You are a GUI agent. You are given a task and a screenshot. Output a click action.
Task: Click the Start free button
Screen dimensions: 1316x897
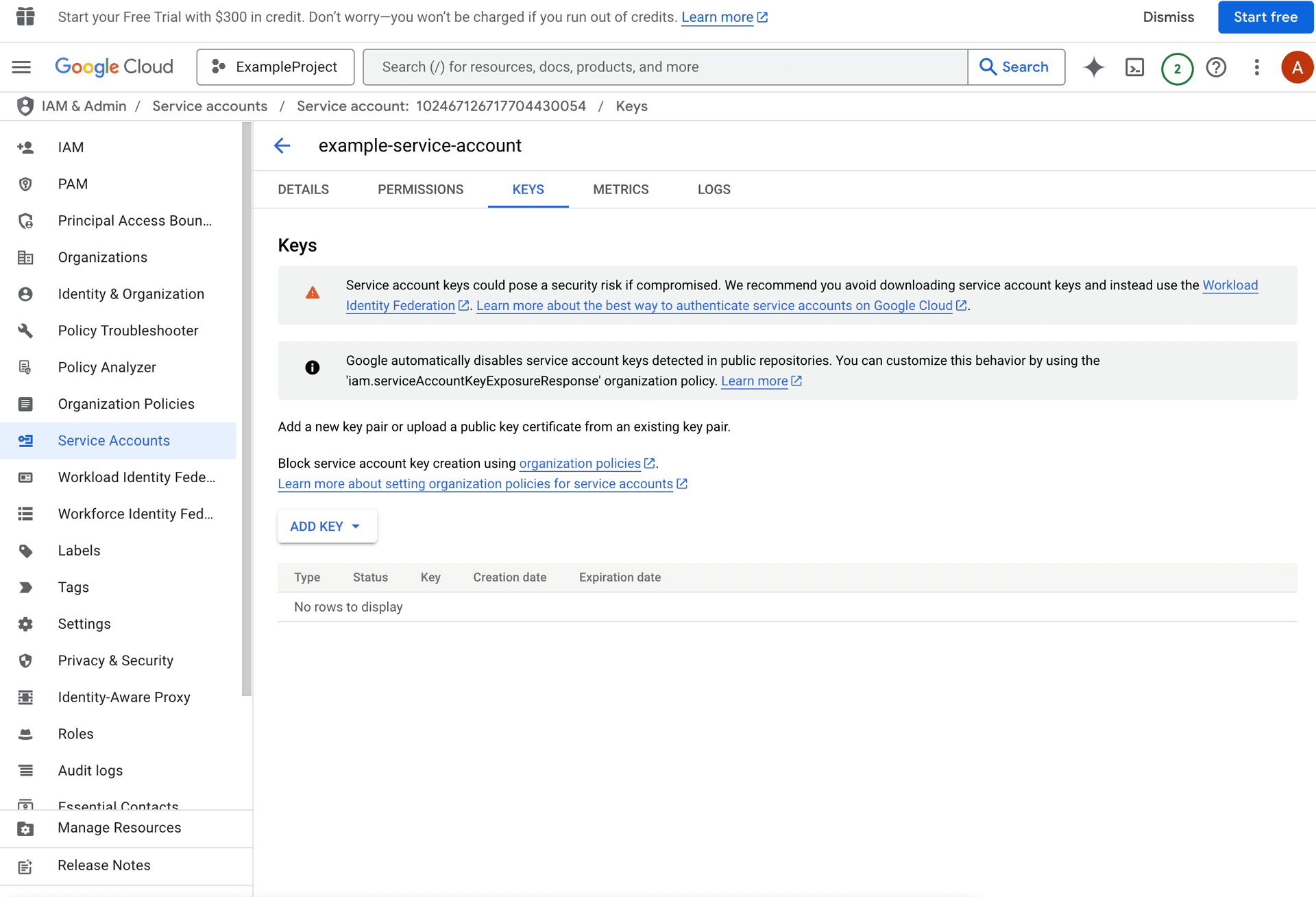click(1265, 17)
